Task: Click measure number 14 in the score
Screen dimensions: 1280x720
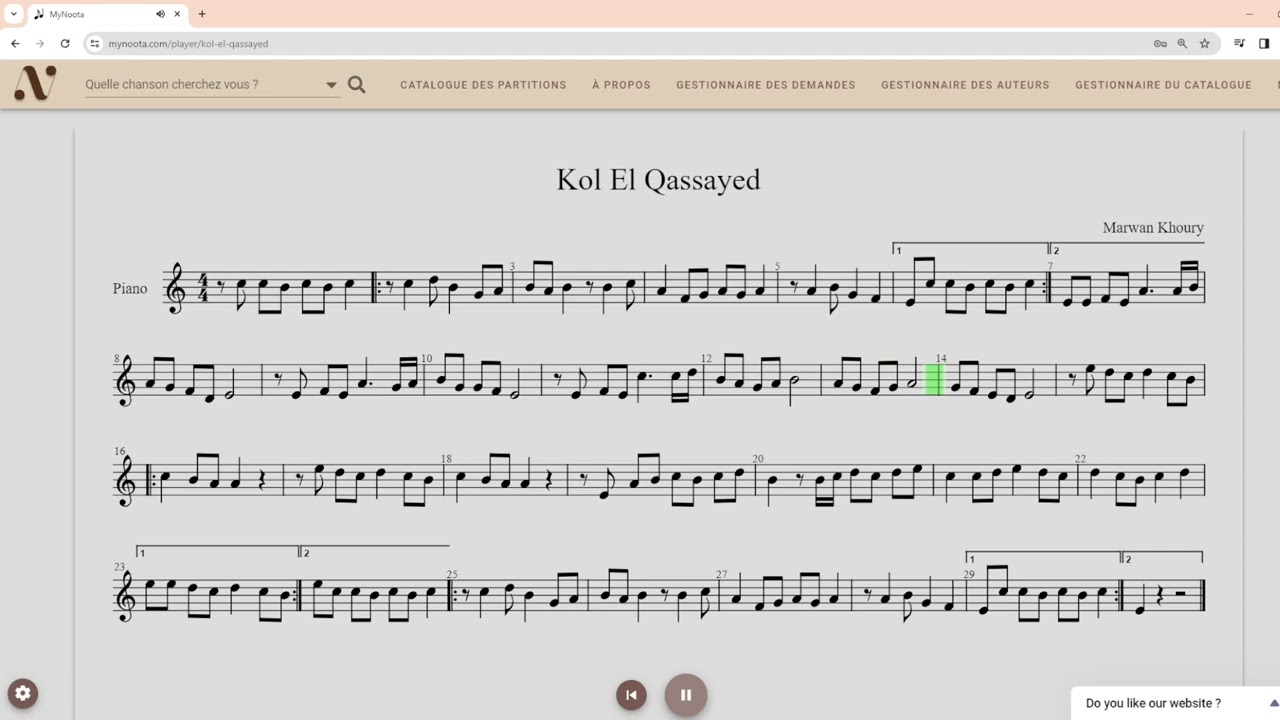Action: (941, 358)
